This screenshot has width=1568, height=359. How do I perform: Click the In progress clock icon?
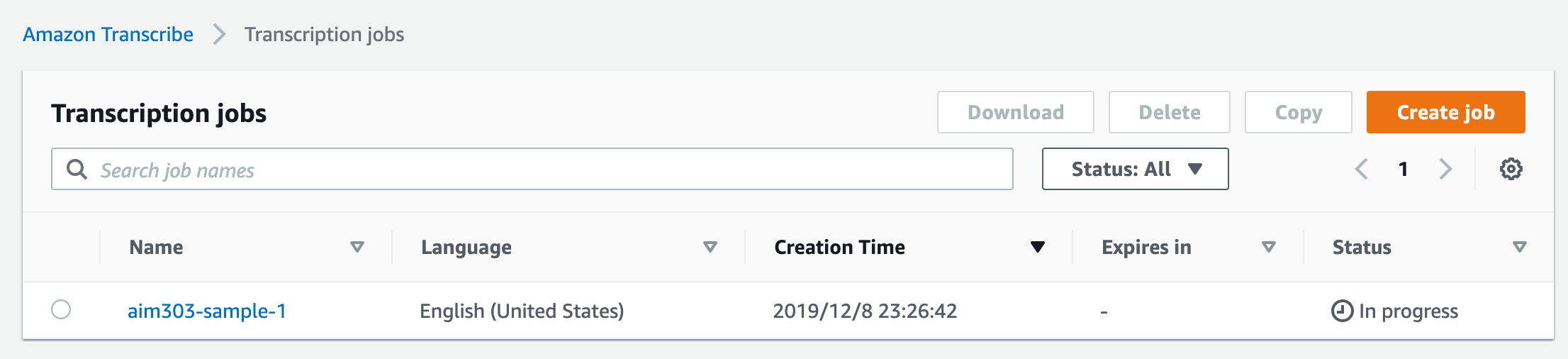pyautogui.click(x=1342, y=311)
